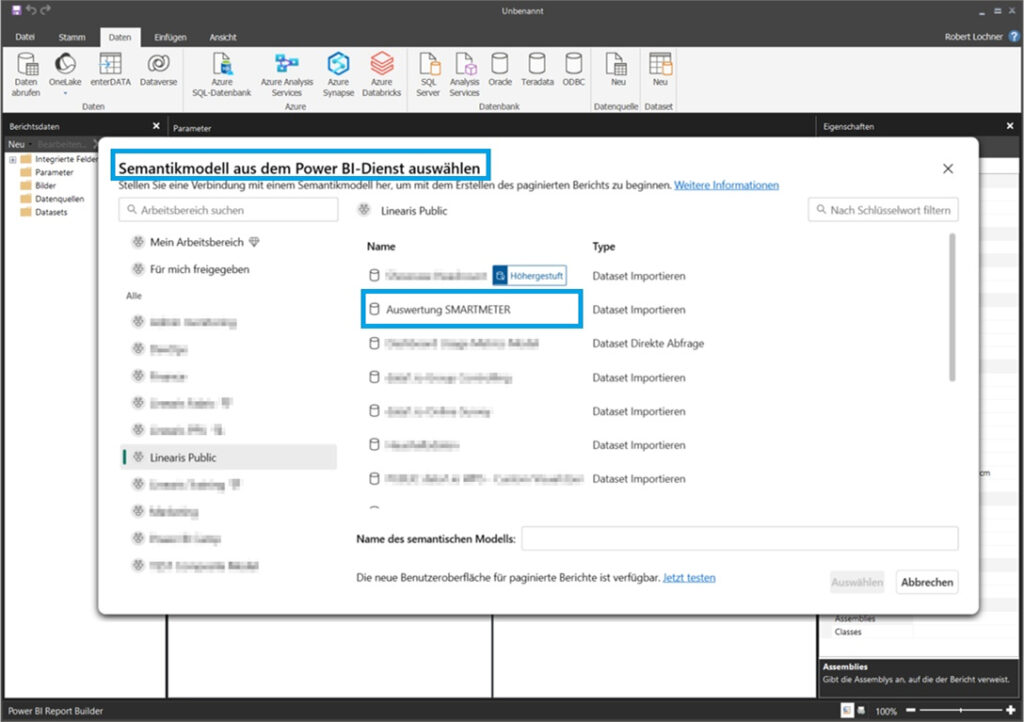1024x722 pixels.
Task: Switch to the Einfügen ribbon tab
Action: pyautogui.click(x=169, y=37)
